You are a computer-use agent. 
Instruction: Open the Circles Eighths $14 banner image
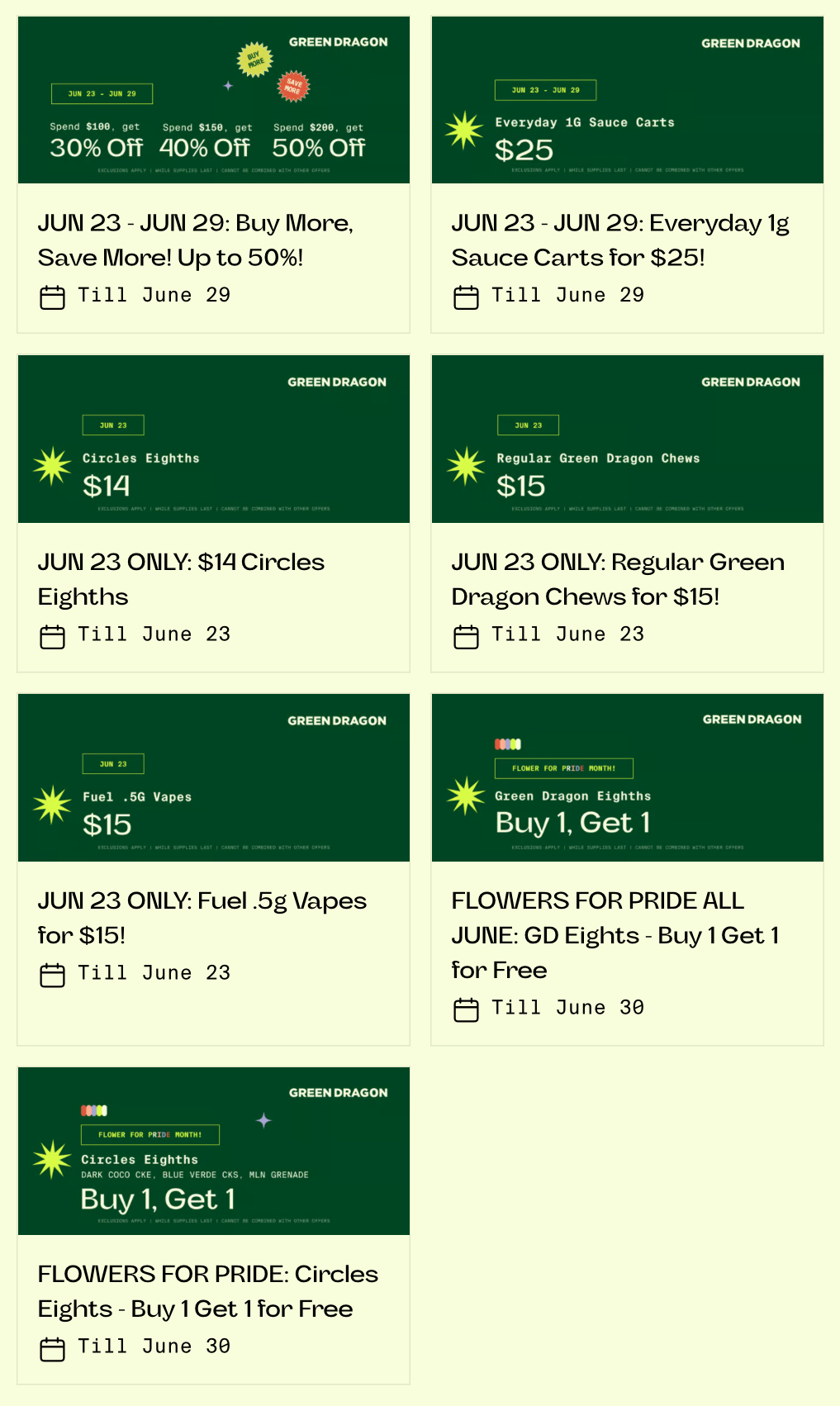pos(214,439)
